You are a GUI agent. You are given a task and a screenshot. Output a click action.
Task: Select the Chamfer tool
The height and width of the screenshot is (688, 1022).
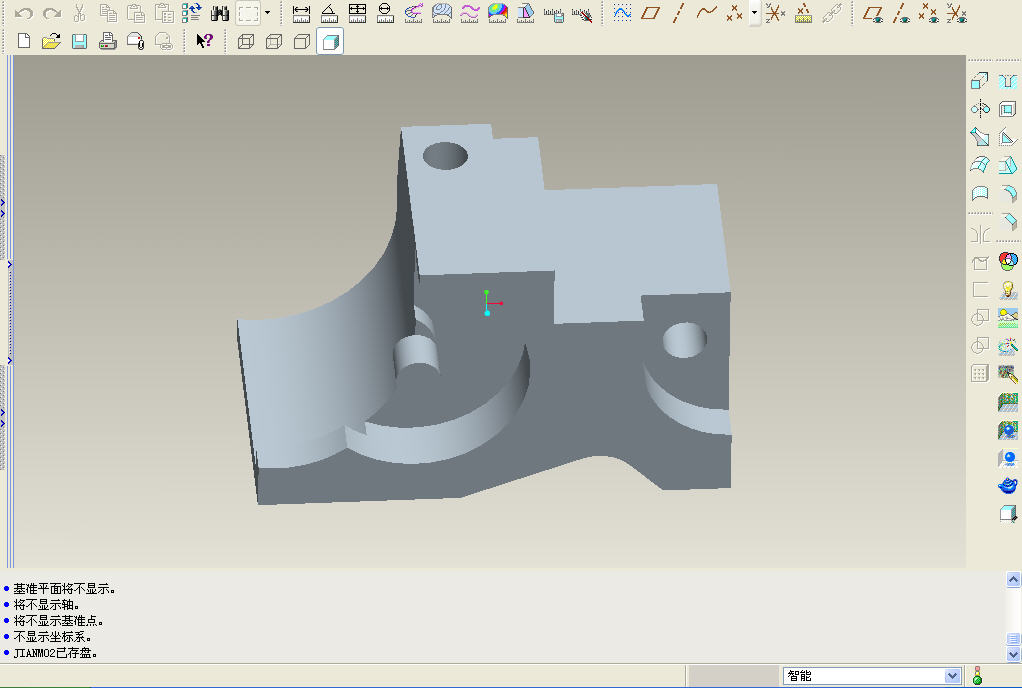click(1008, 221)
